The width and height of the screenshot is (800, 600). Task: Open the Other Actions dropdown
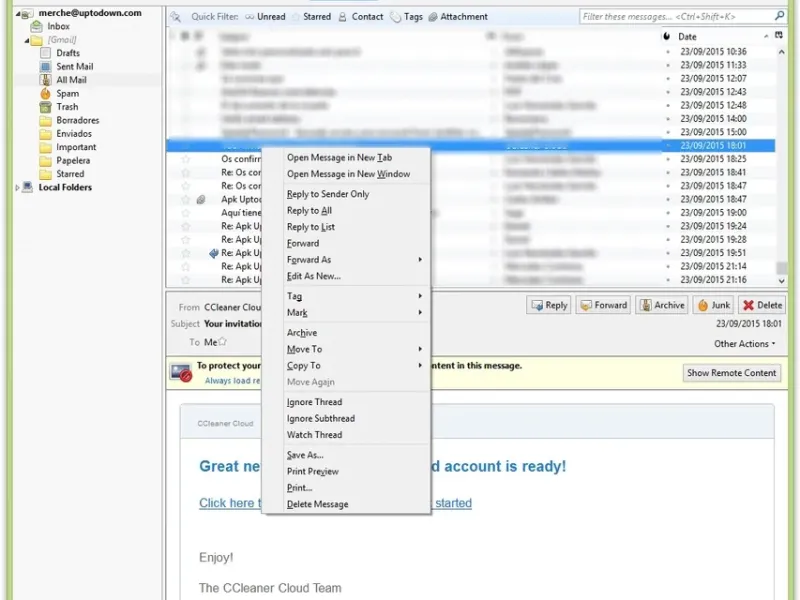tap(745, 344)
